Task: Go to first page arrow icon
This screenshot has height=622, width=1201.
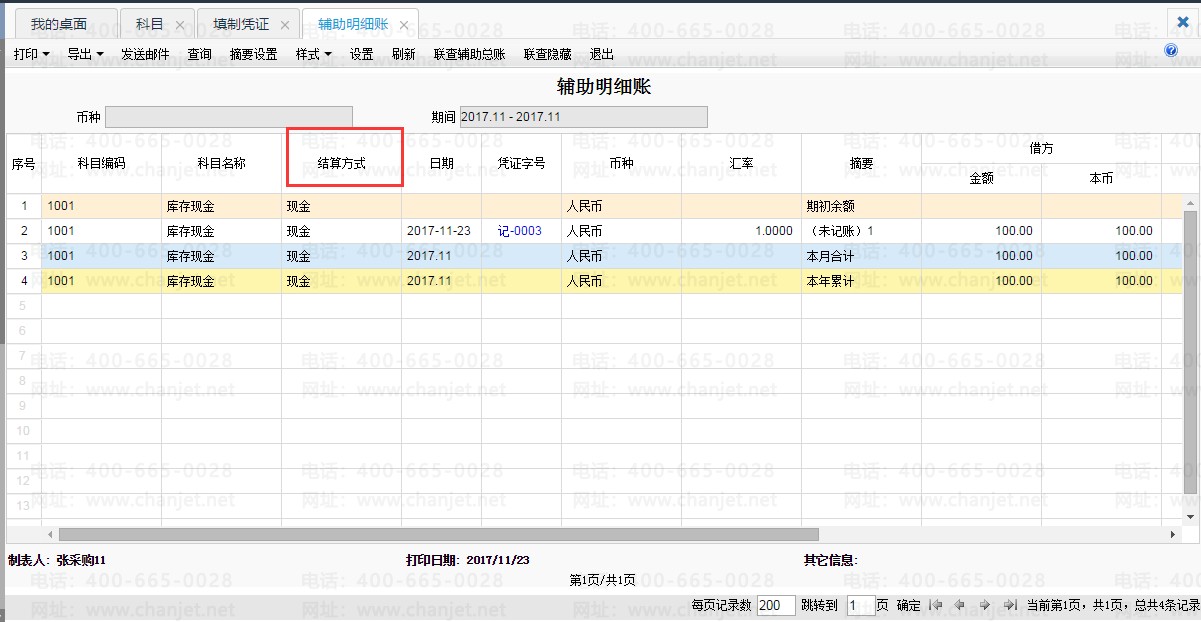Action: pos(935,605)
